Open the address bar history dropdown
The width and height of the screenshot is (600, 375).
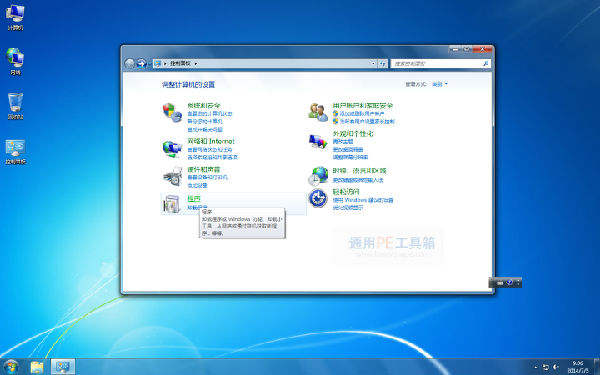click(x=373, y=64)
